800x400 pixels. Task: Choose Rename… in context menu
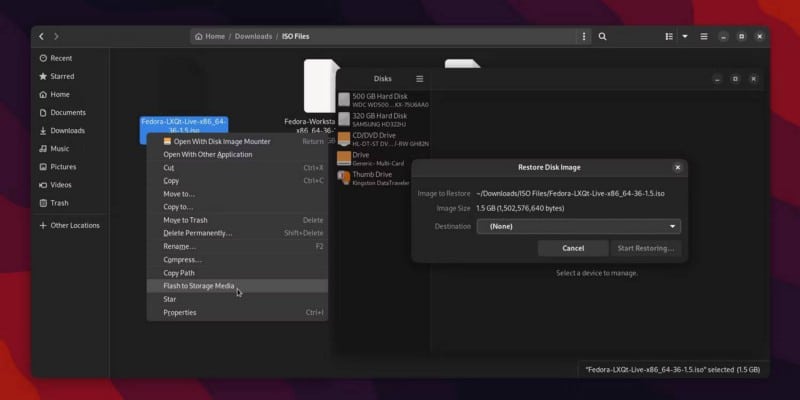coord(237,246)
